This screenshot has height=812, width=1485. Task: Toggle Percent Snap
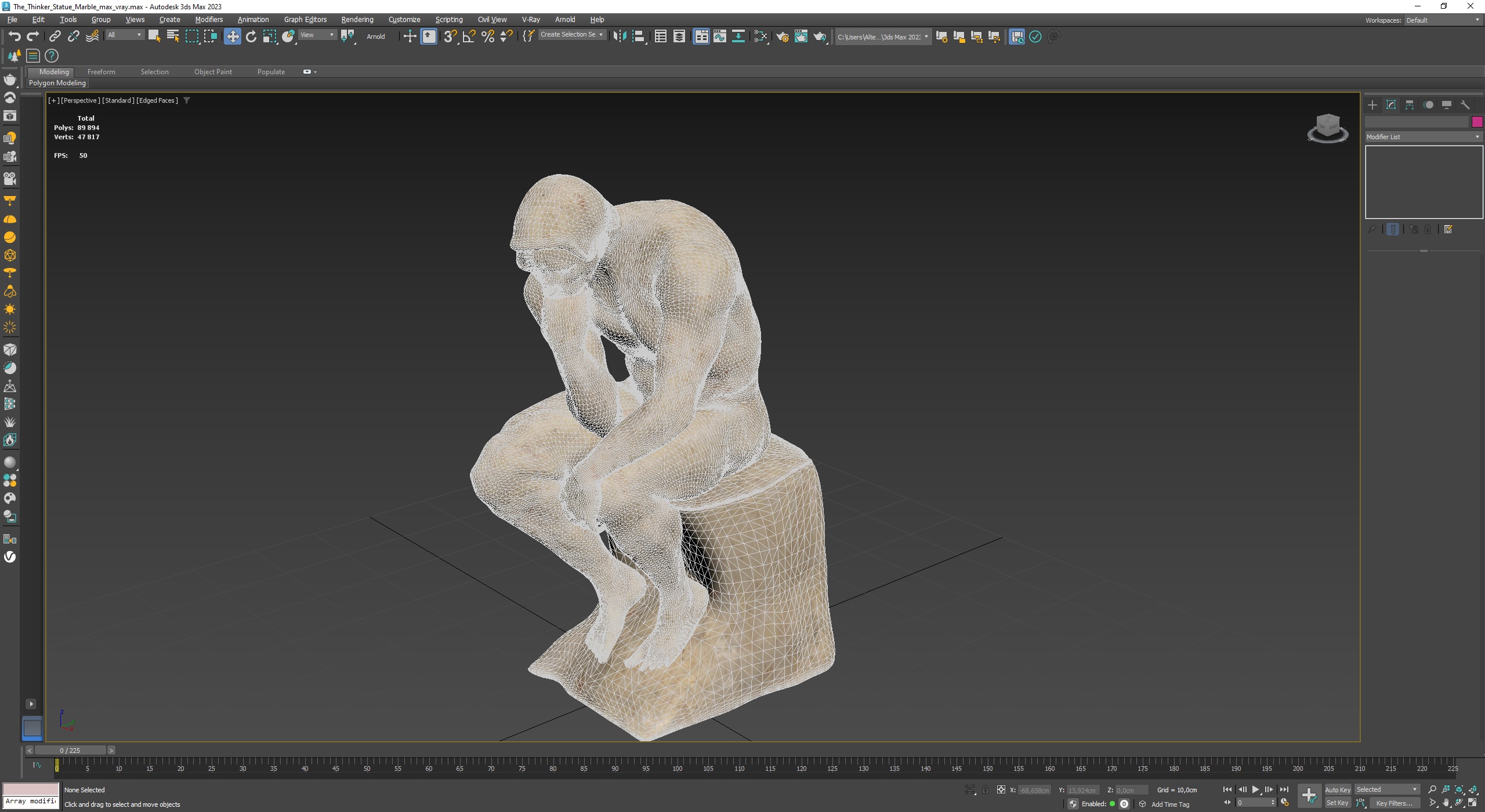[488, 37]
